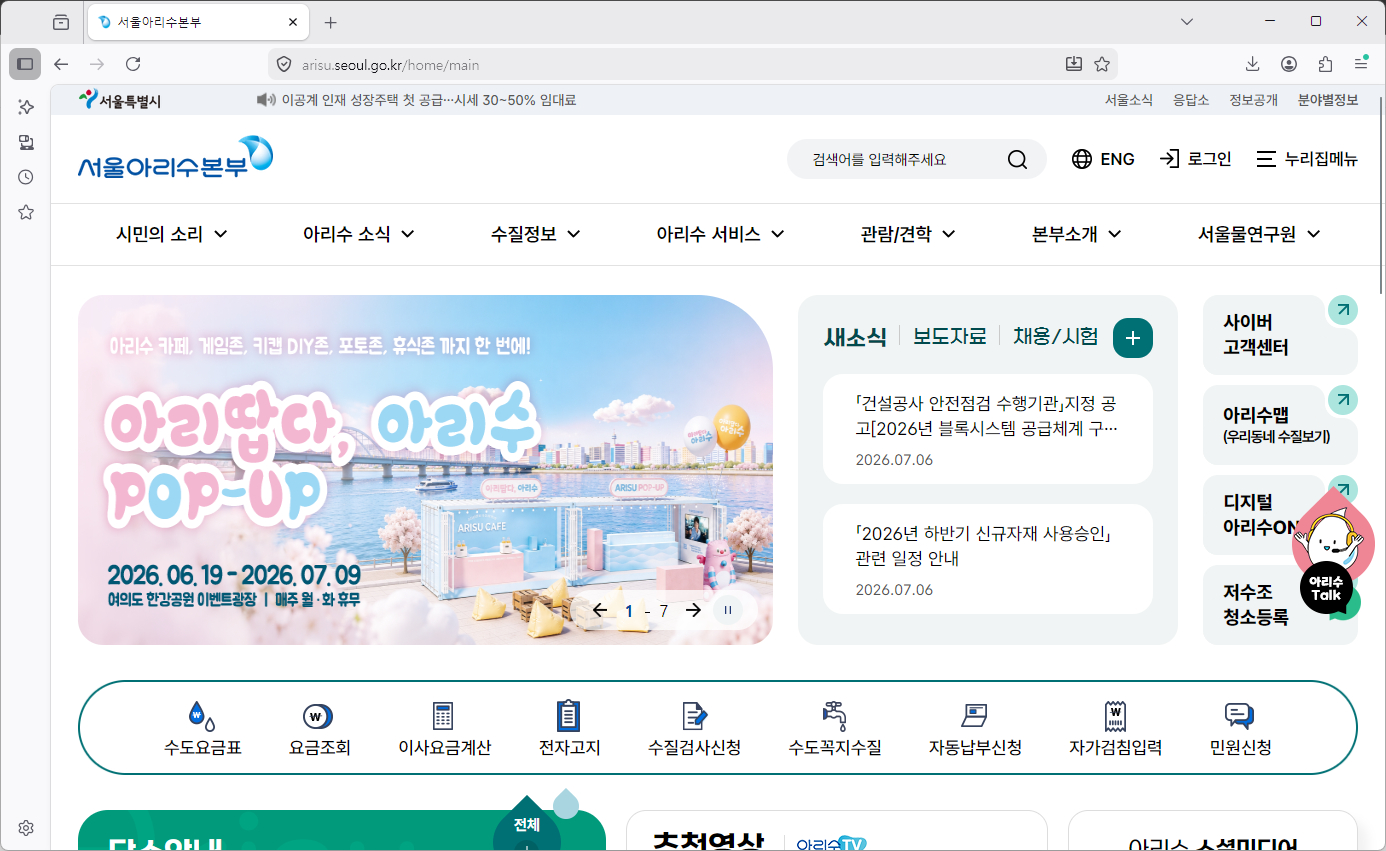Screen dimensions: 1386x851
Task: Click the browser back arrow
Action: coord(61,64)
